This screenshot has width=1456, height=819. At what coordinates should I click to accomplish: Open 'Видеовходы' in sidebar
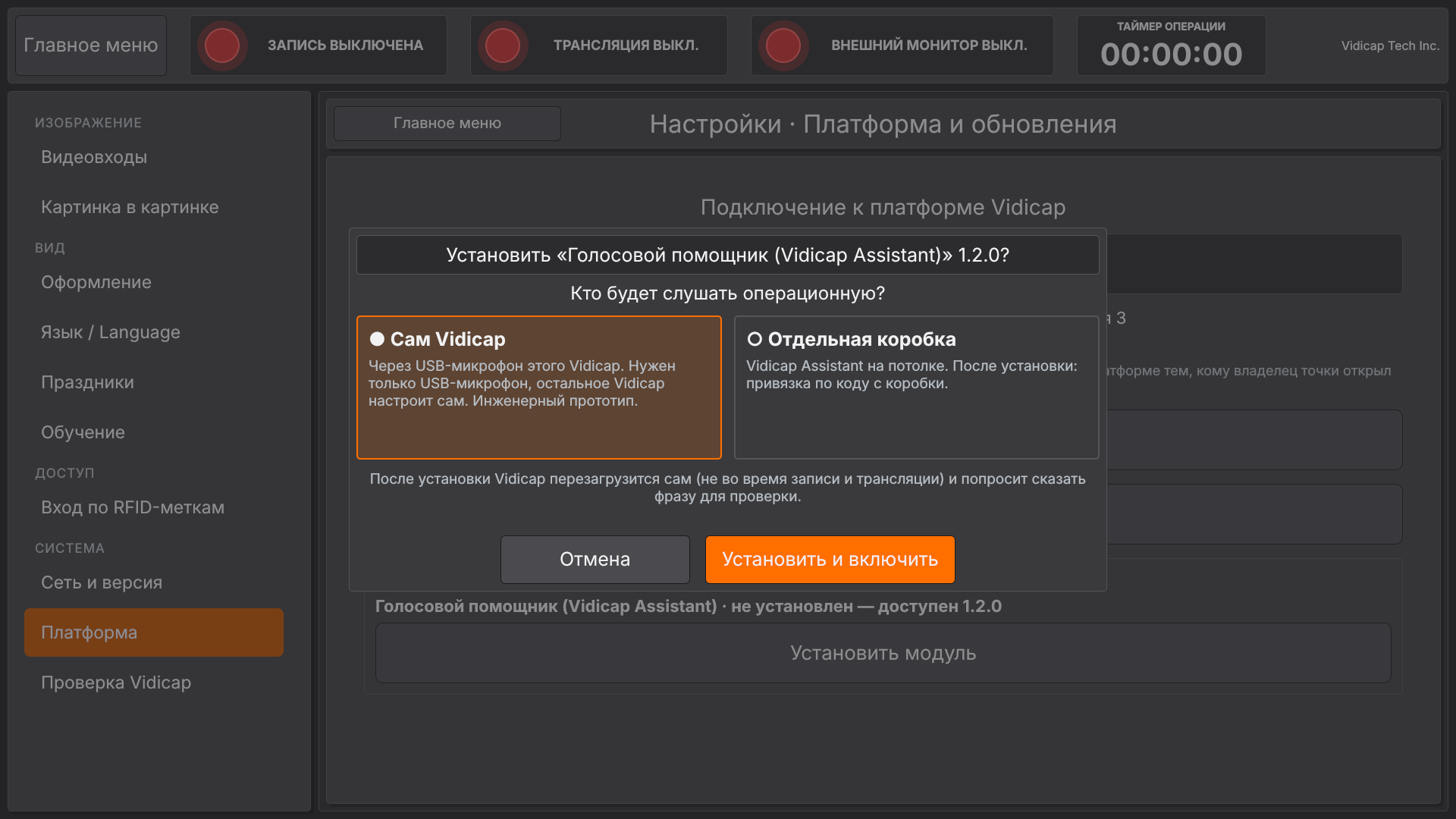point(154,157)
